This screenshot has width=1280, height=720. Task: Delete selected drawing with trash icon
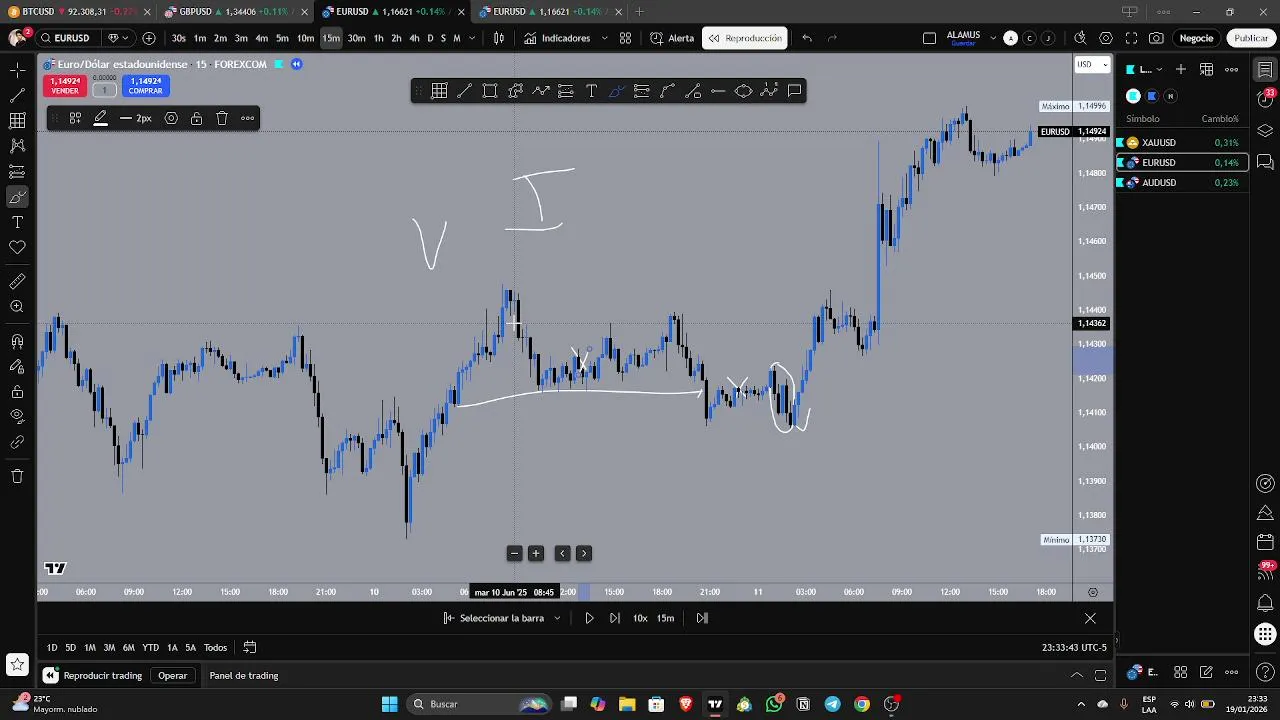coord(222,118)
